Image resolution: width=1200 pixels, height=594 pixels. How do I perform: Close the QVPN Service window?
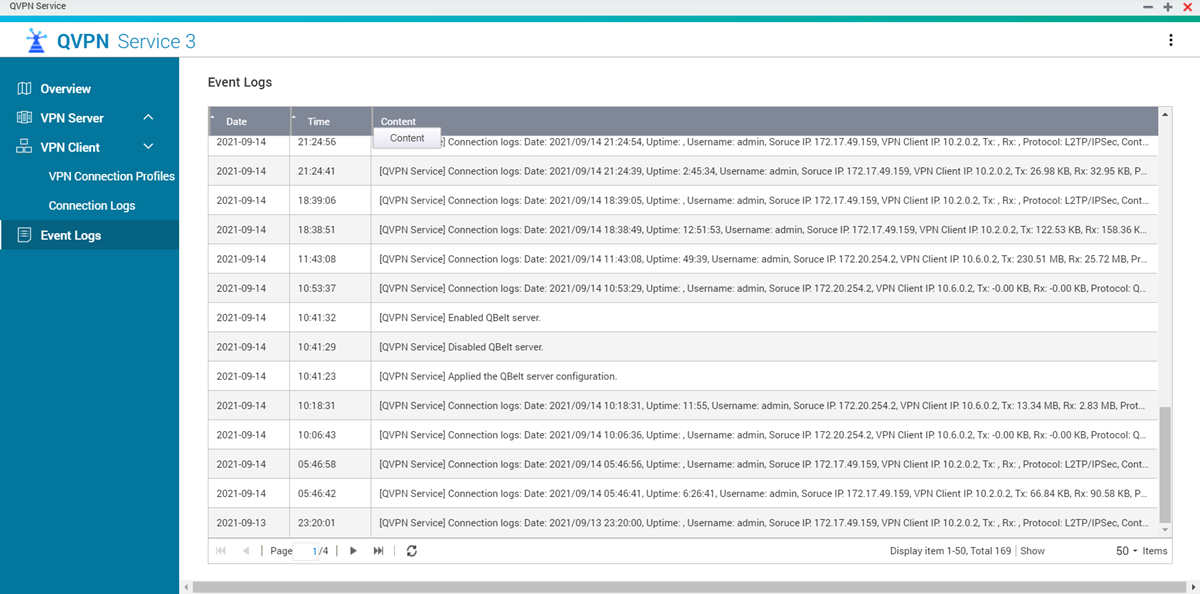[x=1187, y=7]
